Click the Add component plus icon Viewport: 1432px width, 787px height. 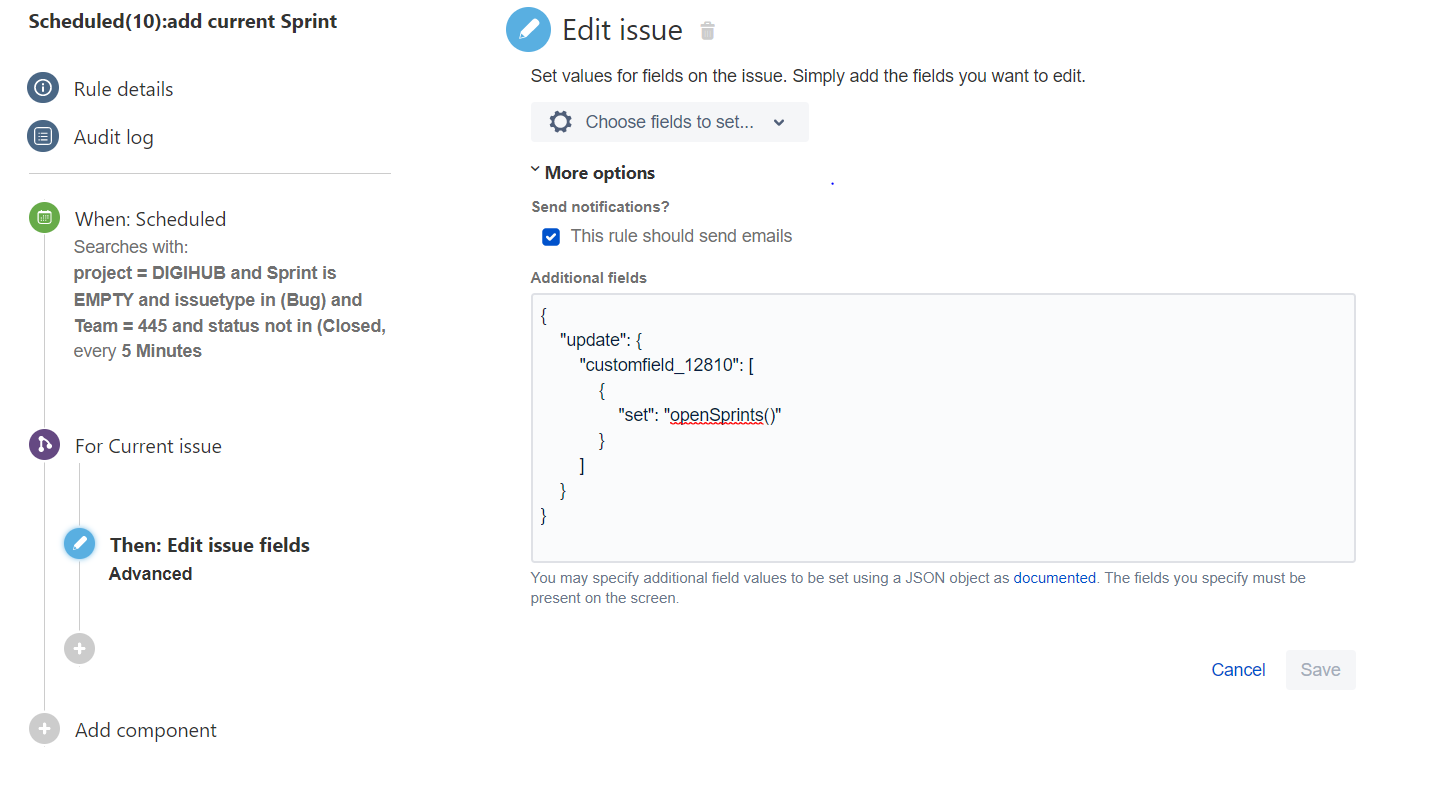43,729
